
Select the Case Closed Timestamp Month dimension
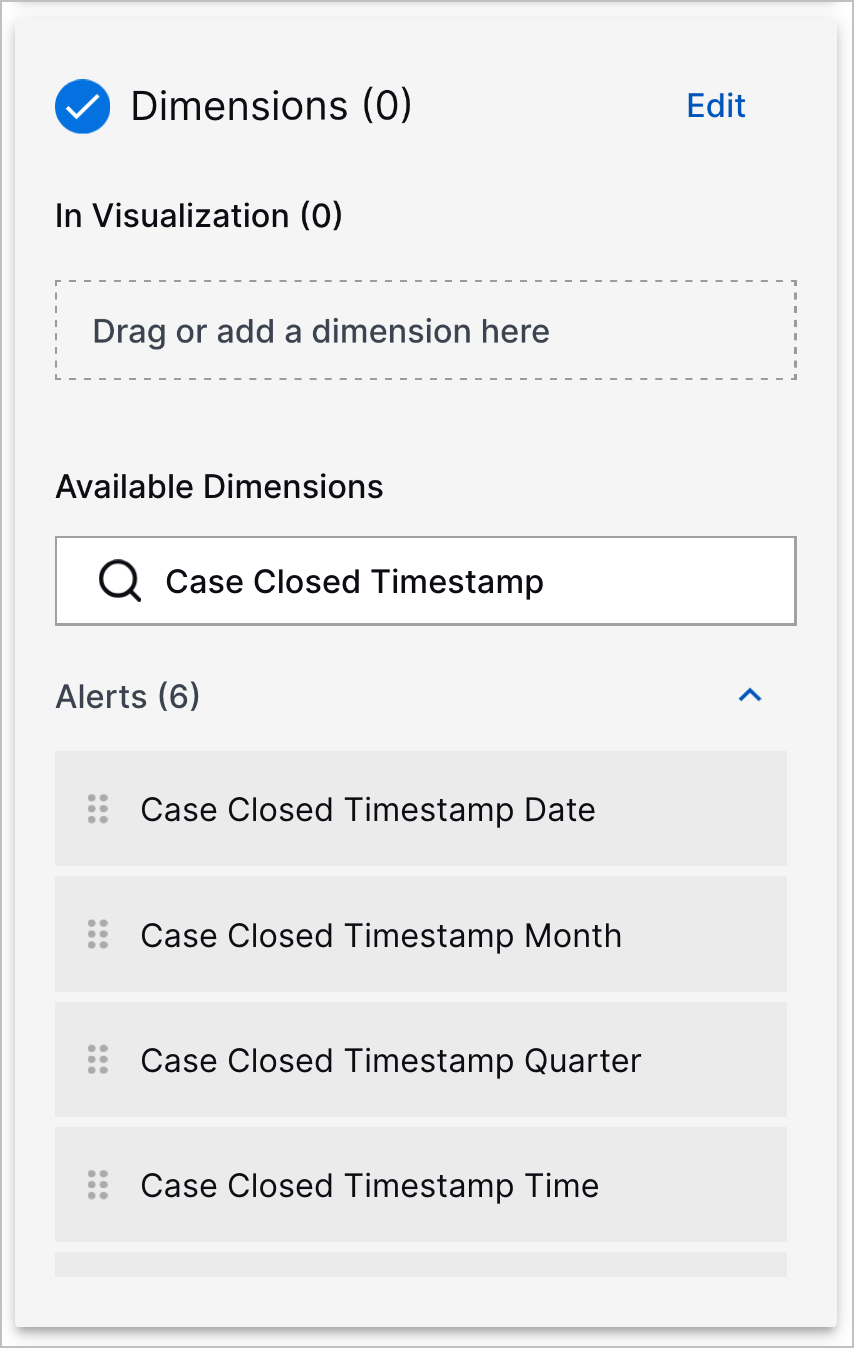[381, 935]
